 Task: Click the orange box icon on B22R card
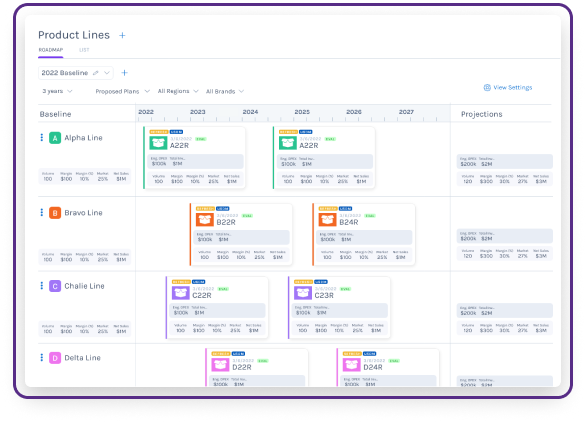205,219
